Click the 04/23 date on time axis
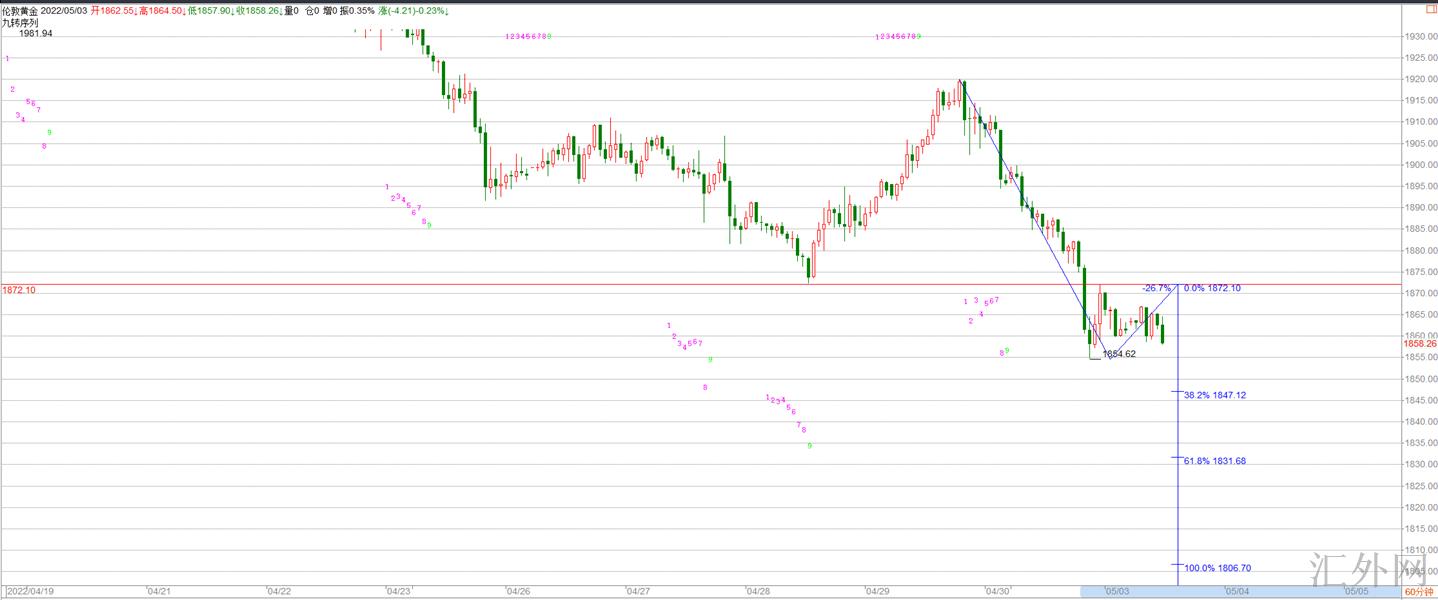 click(x=398, y=592)
